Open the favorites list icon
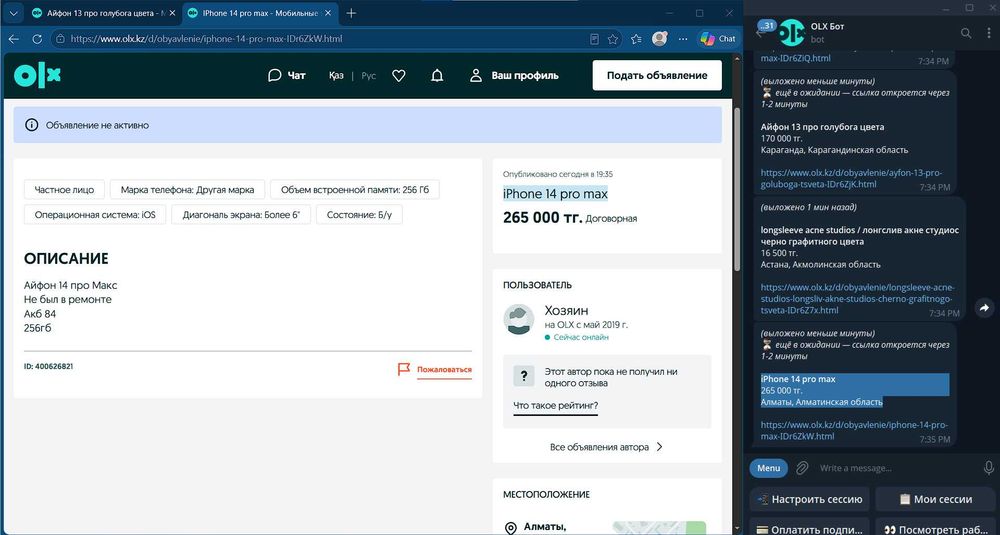Viewport: 1000px width, 535px height. tap(636, 39)
